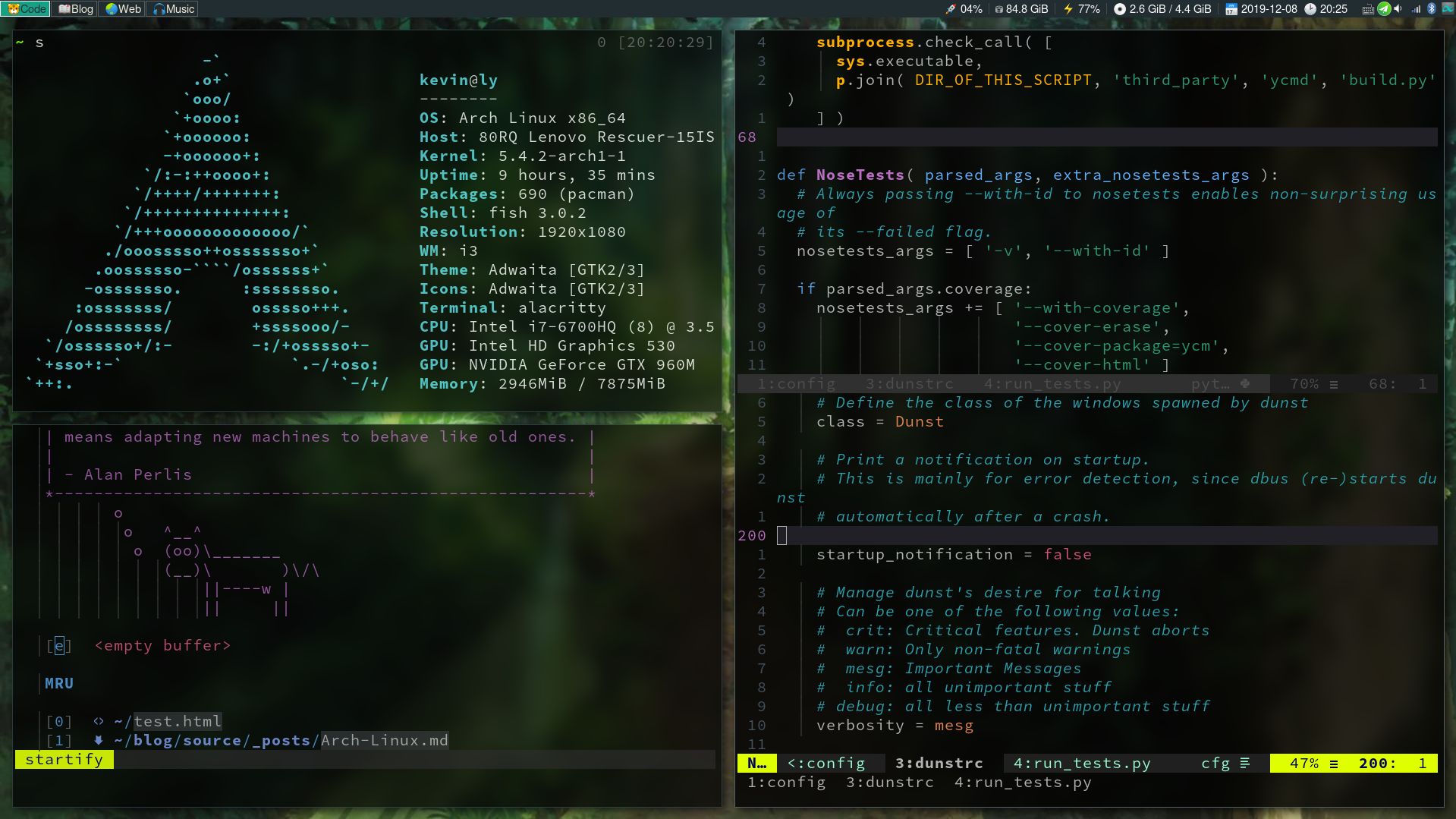Image resolution: width=1456 pixels, height=819 pixels.
Task: Click the memory usage disc icon
Action: [x=1120, y=9]
